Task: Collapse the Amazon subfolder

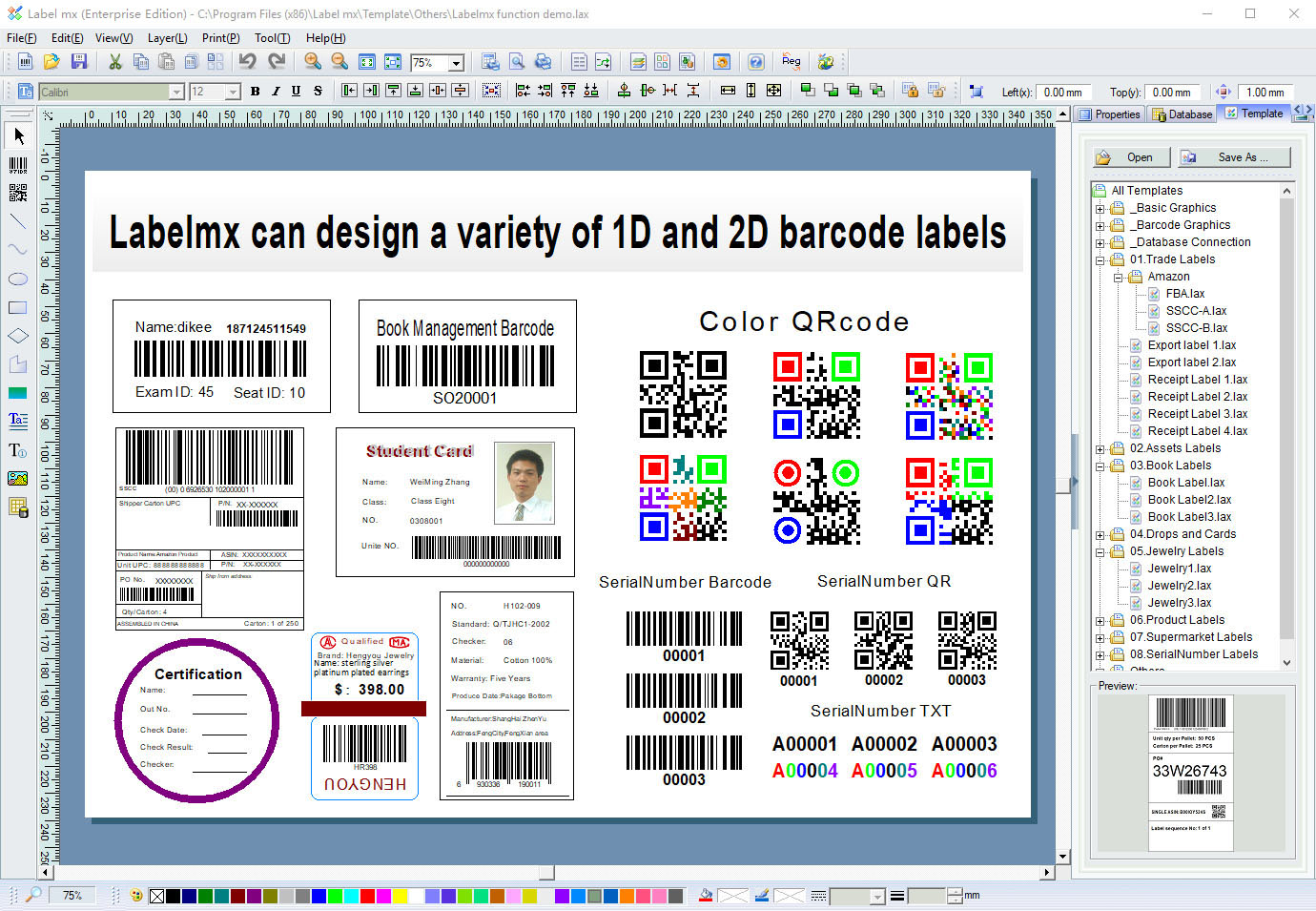Action: [x=1118, y=277]
